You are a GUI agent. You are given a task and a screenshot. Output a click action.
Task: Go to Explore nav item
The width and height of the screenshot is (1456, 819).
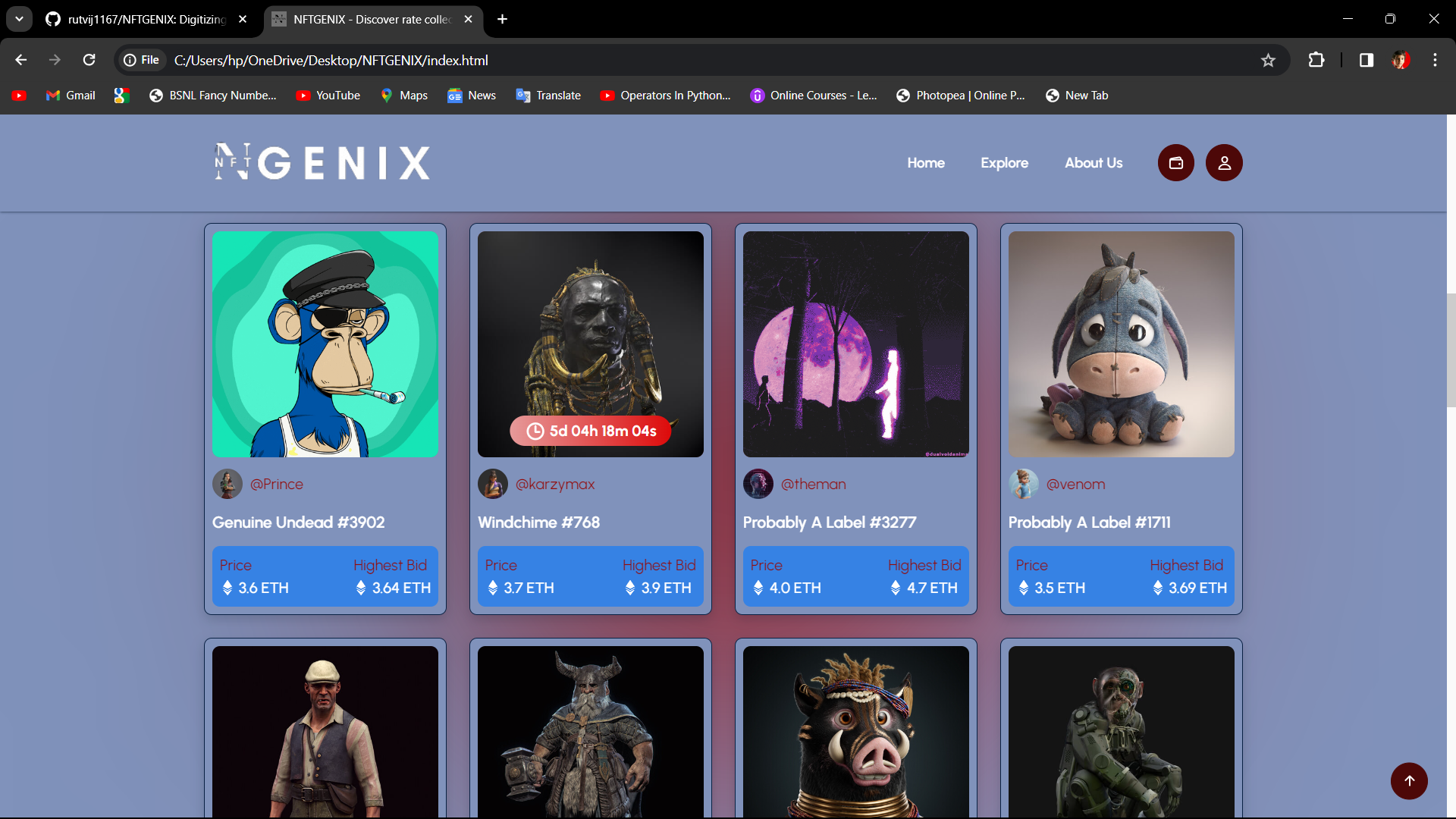point(1004,163)
